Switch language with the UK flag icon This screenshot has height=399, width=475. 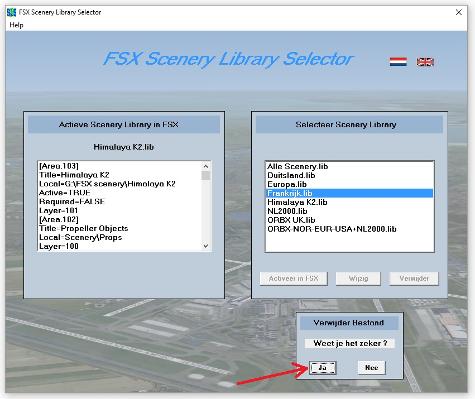pyautogui.click(x=425, y=62)
